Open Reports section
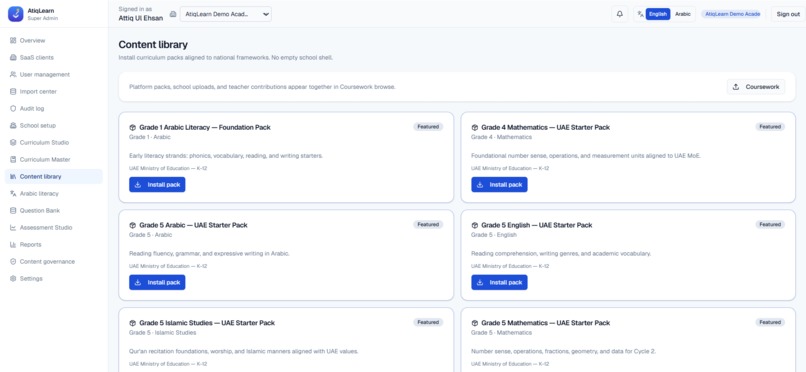Screen dimensions: 806x372 point(53,245)
